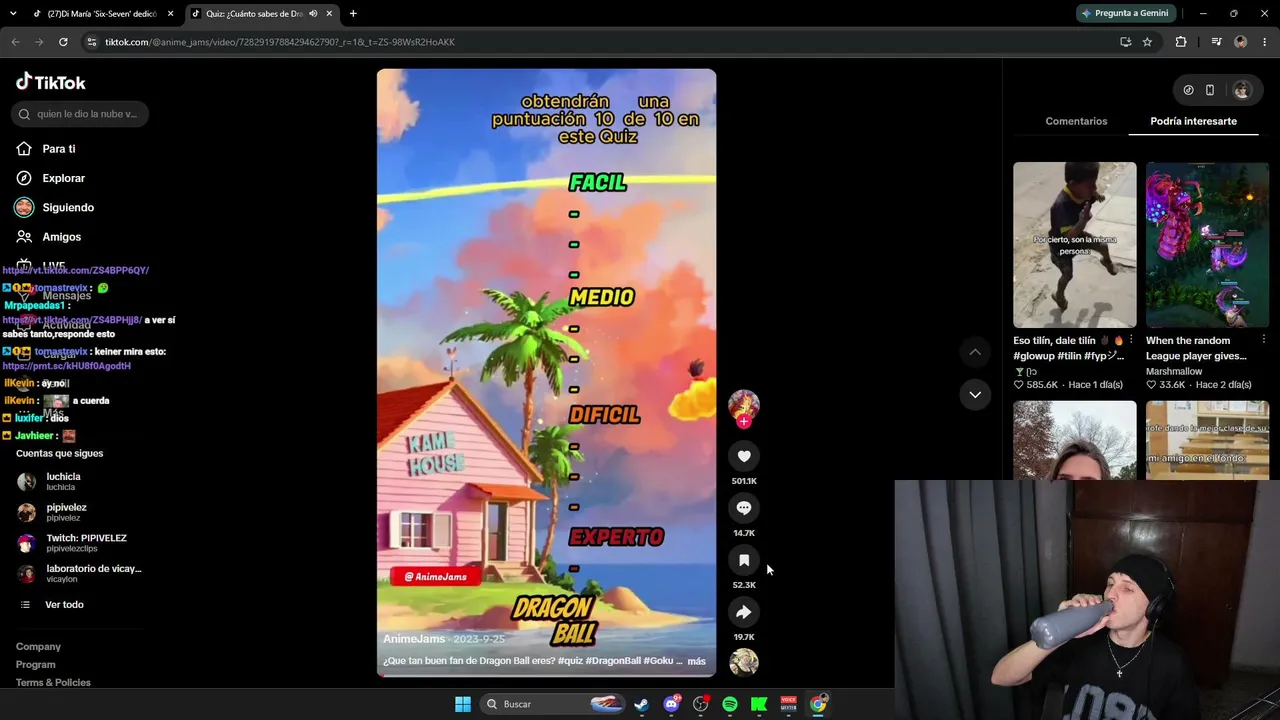The height and width of the screenshot is (720, 1280).
Task: Click the Pregunta a Gemini button
Action: pyautogui.click(x=1124, y=13)
